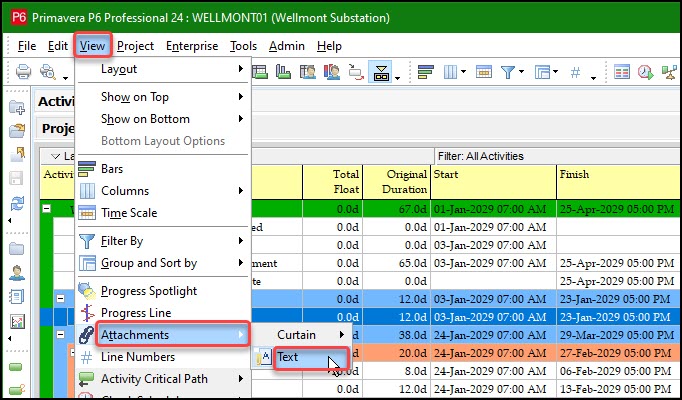Open the Group and Sort dropdown arrow
This screenshot has width=682, height=400.
(556, 72)
